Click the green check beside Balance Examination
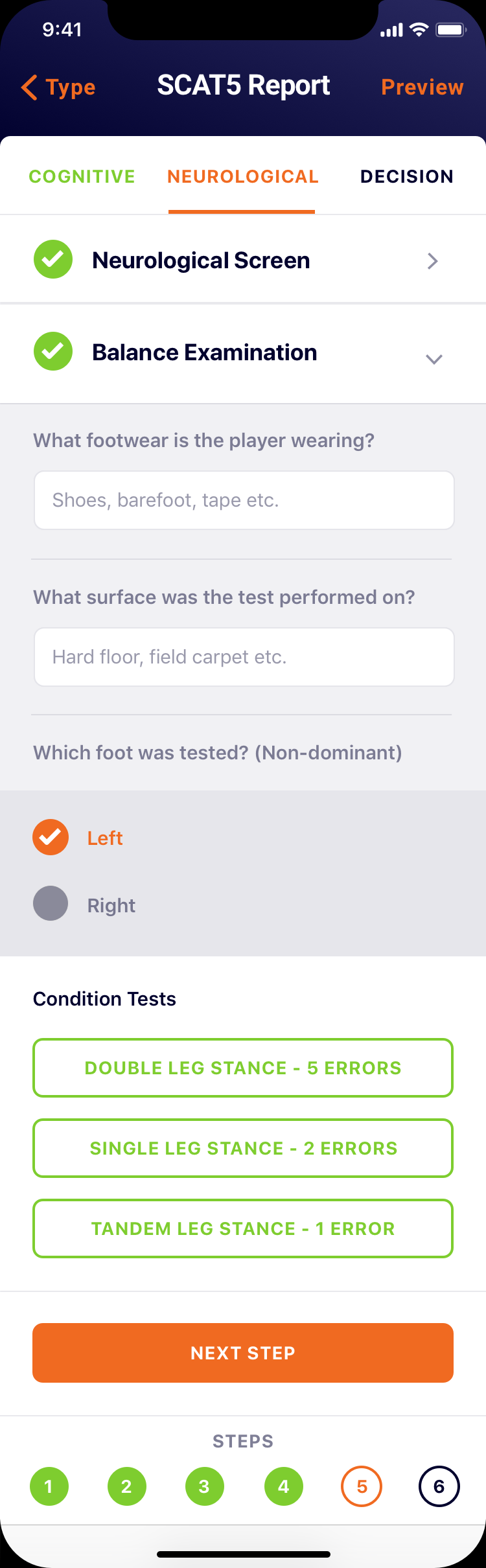This screenshot has height=1568, width=486. (53, 352)
